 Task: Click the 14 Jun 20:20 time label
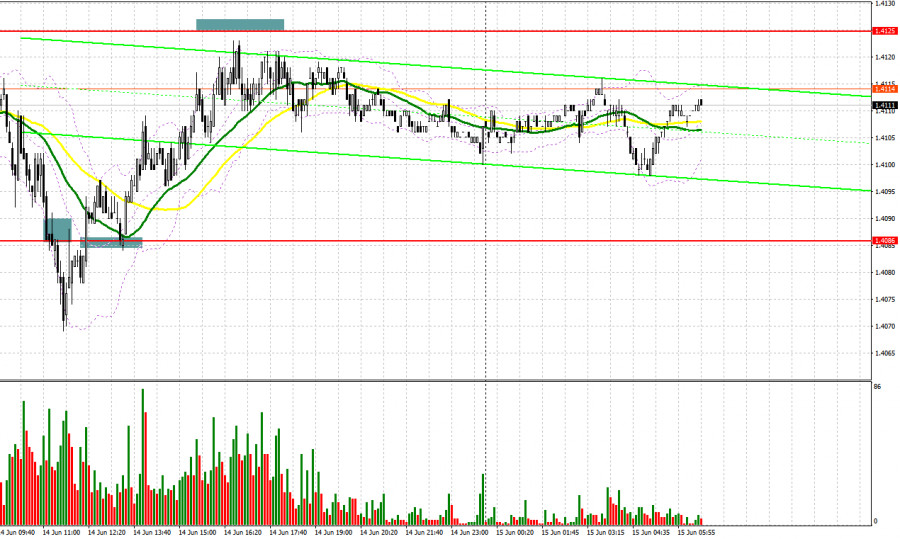(379, 533)
